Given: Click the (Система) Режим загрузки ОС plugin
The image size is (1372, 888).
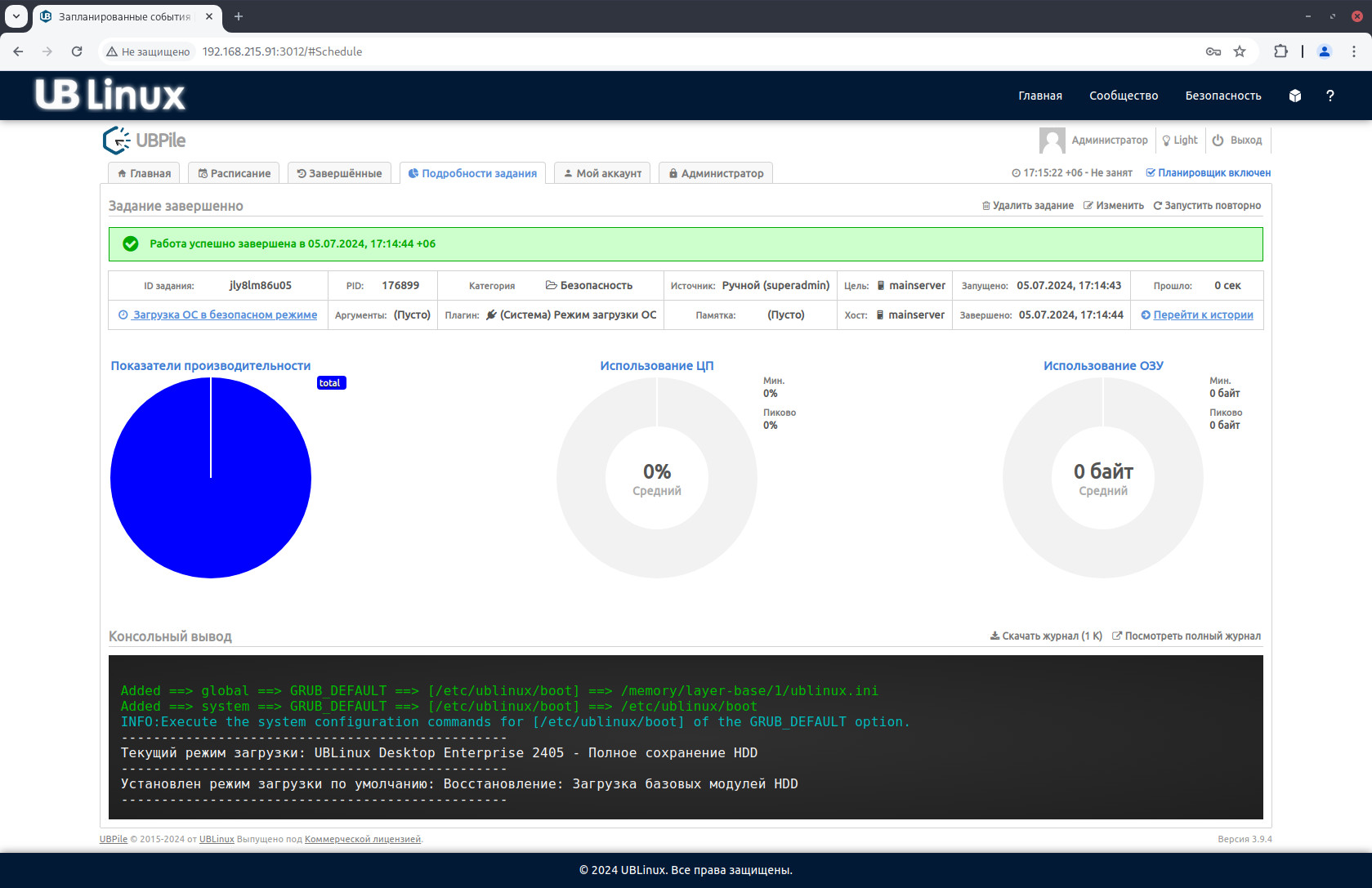Looking at the screenshot, I should (x=571, y=315).
